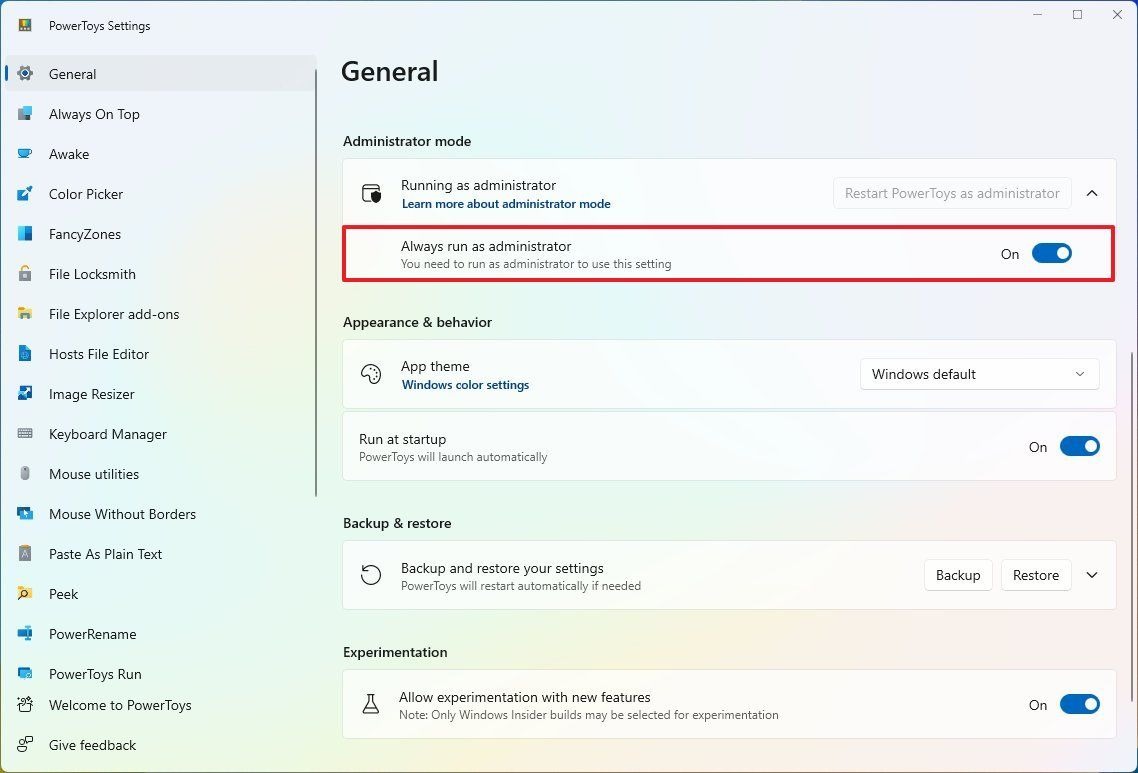Image resolution: width=1138 pixels, height=773 pixels.
Task: Open File Explorer add-ons settings
Action: tap(160, 313)
